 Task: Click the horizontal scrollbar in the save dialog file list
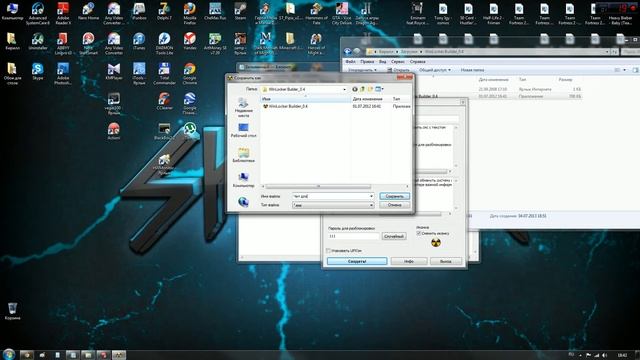(x=318, y=187)
